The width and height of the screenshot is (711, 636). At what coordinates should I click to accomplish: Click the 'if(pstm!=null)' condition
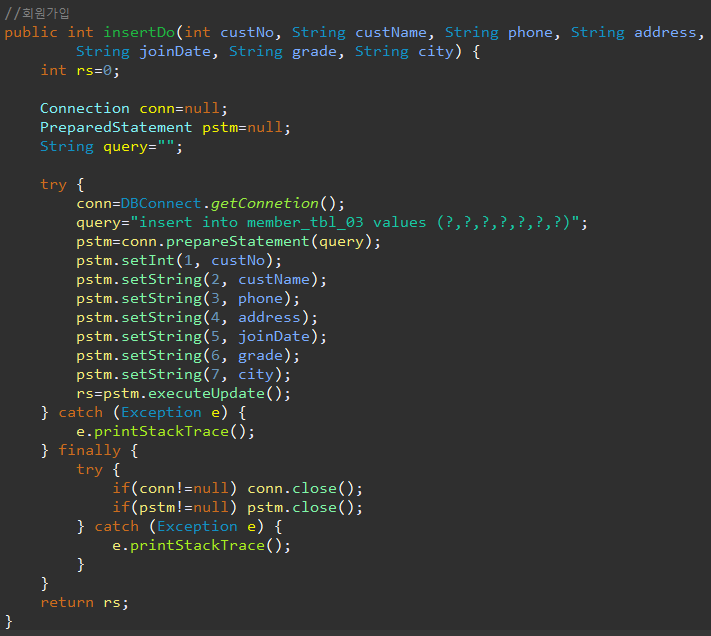click(x=175, y=508)
